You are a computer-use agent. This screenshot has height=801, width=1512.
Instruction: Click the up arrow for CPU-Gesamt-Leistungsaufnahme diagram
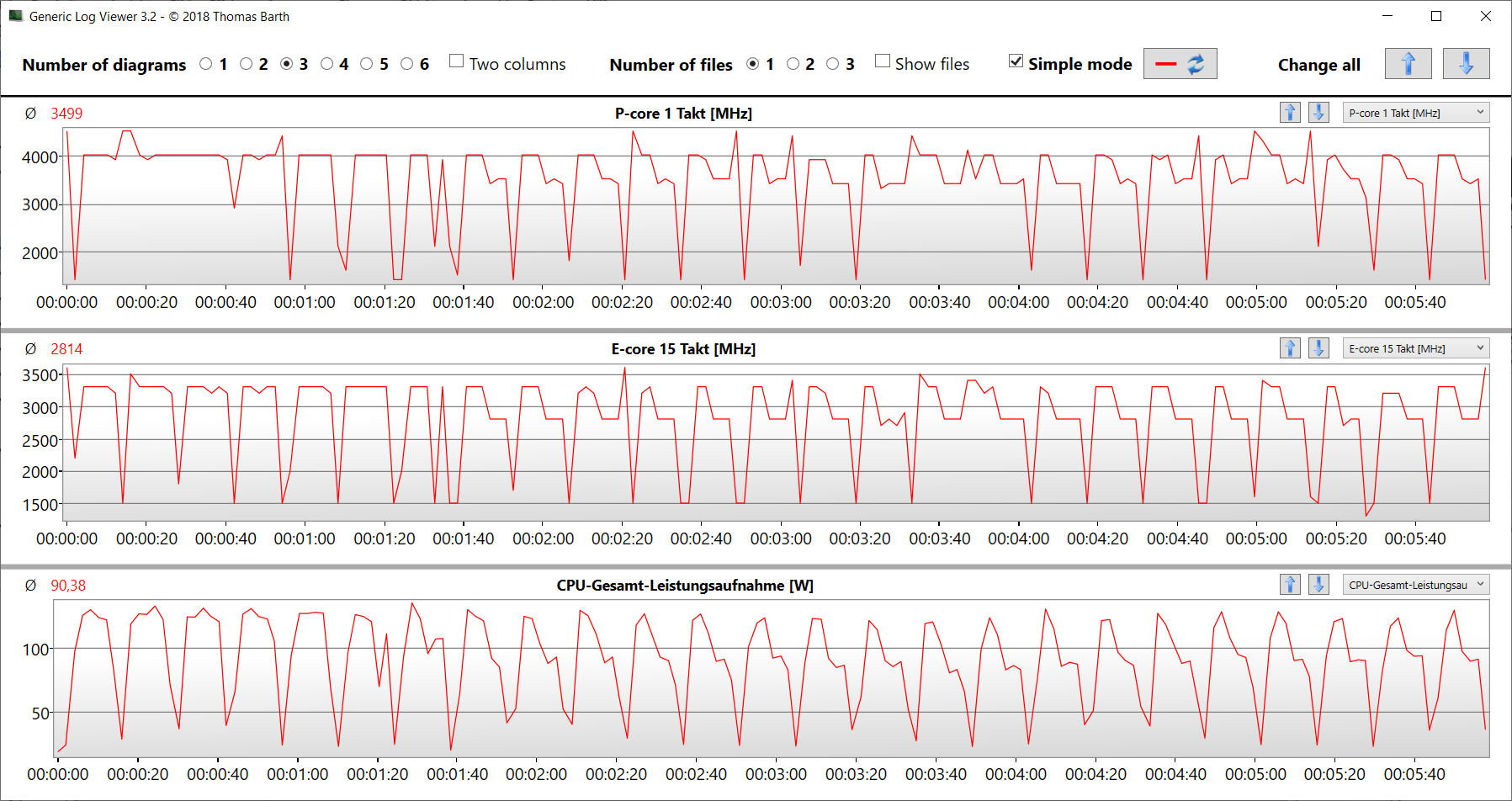1290,585
